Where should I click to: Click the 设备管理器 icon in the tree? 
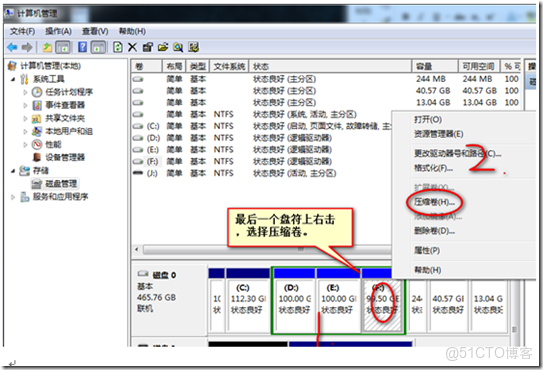point(37,157)
